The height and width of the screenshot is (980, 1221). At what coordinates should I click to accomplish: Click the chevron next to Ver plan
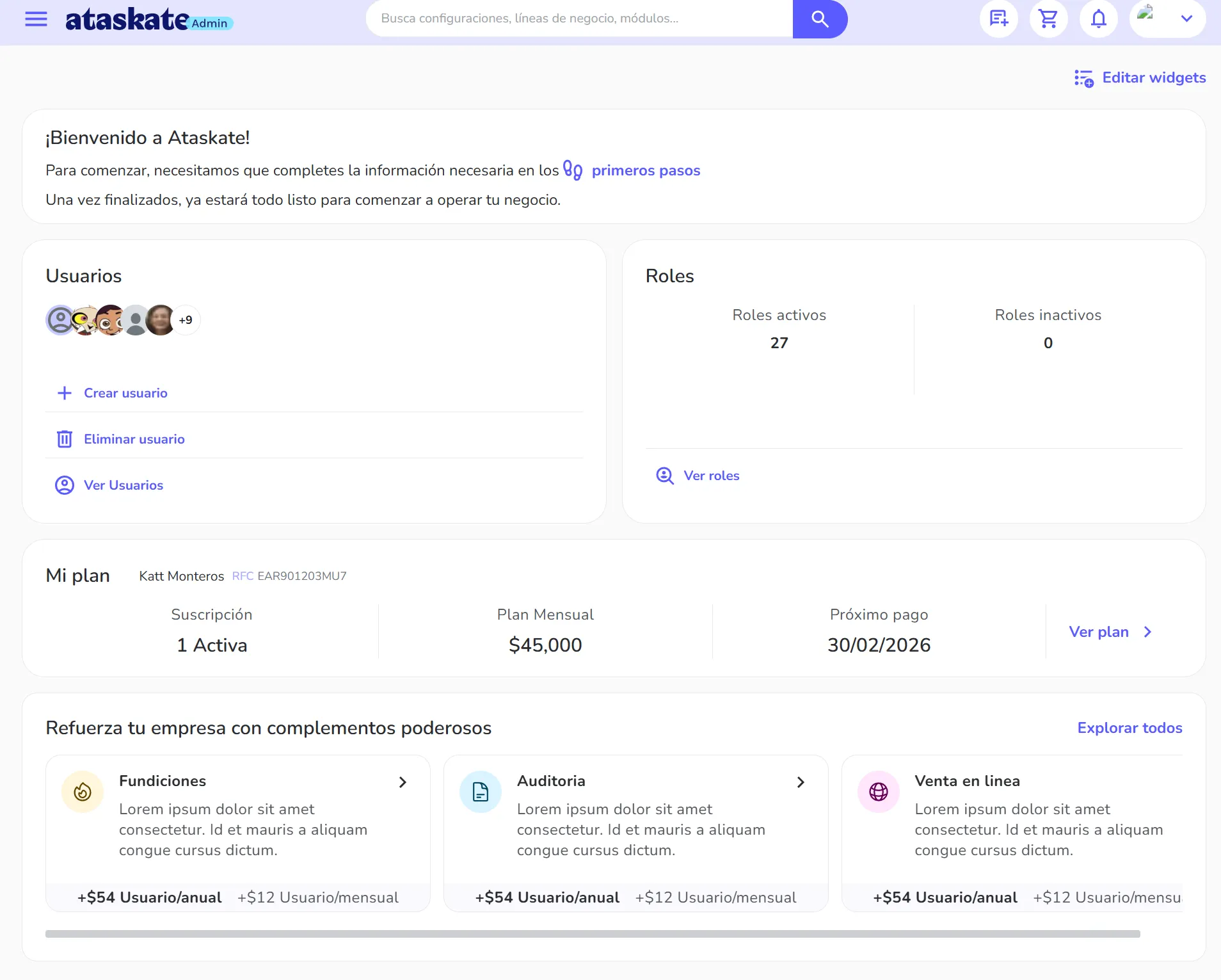coord(1147,632)
